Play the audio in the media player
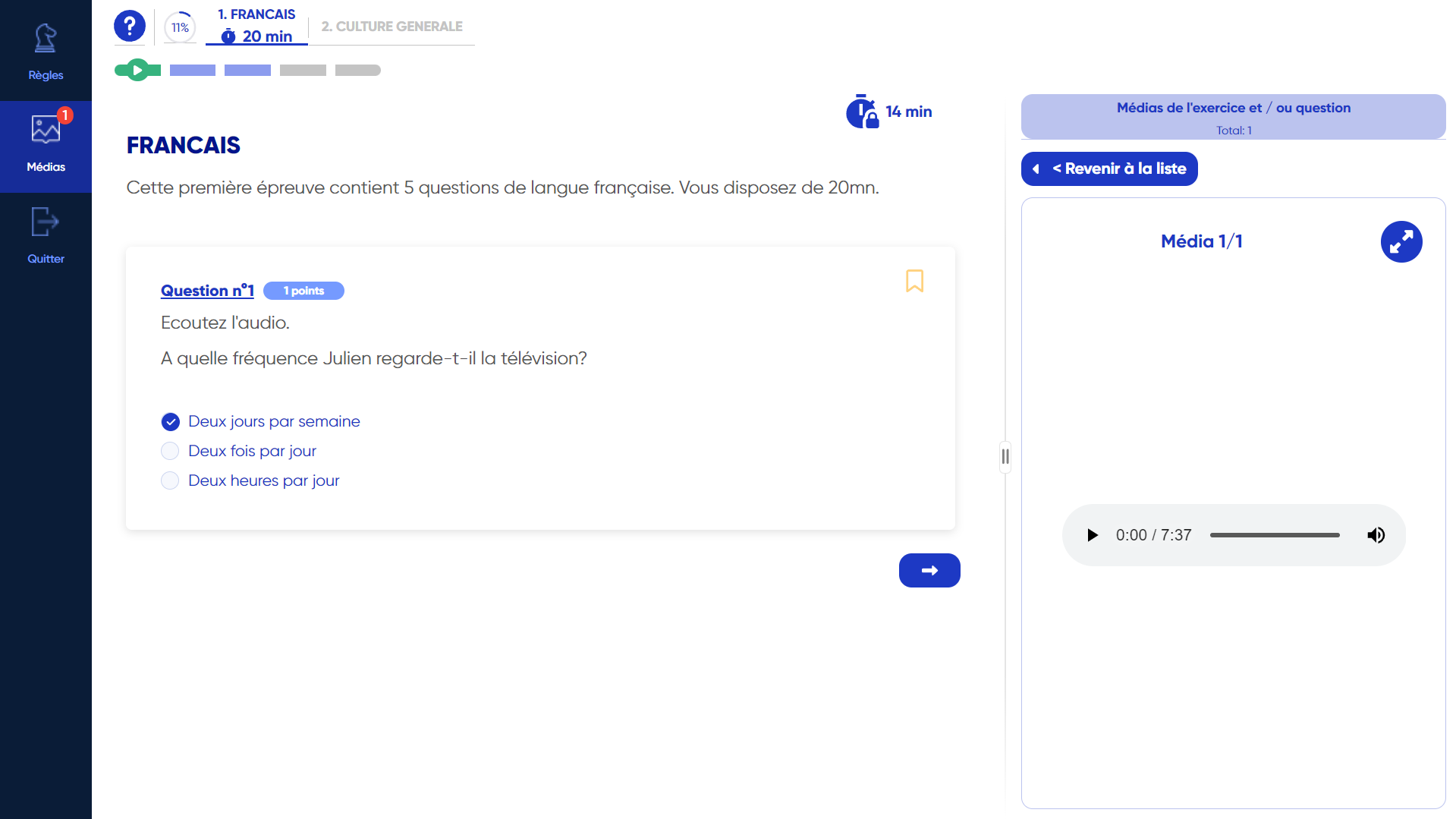This screenshot has width=1456, height=819. click(1092, 534)
